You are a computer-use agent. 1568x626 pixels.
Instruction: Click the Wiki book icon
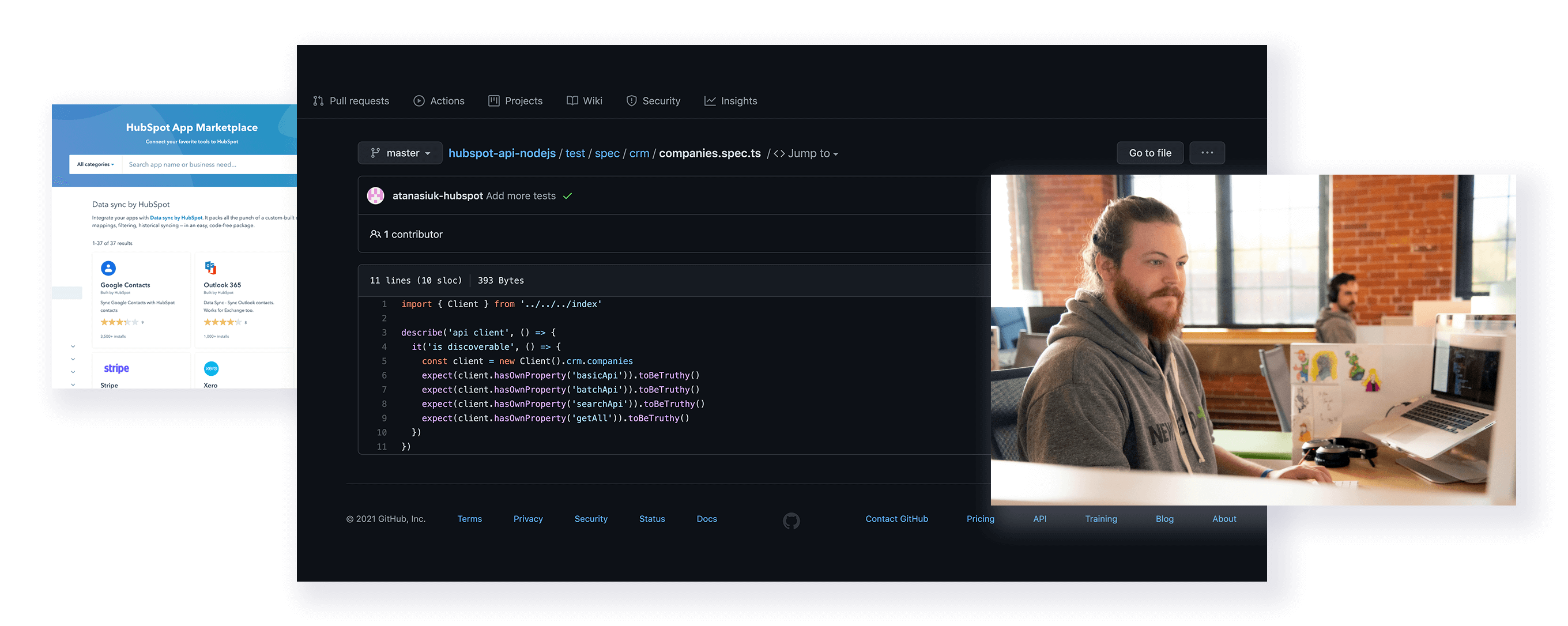(x=572, y=100)
